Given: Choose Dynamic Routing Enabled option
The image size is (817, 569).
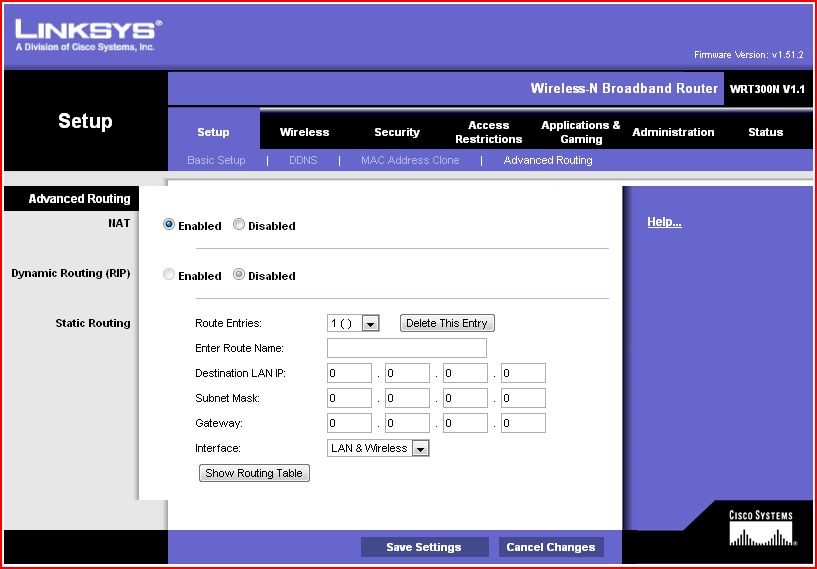Looking at the screenshot, I should click(x=169, y=275).
